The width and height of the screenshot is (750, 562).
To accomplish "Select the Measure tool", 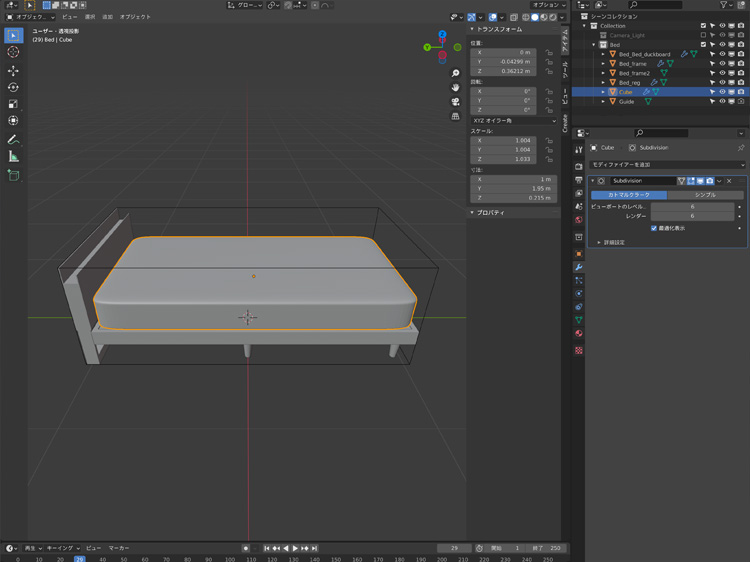I will (x=13, y=156).
